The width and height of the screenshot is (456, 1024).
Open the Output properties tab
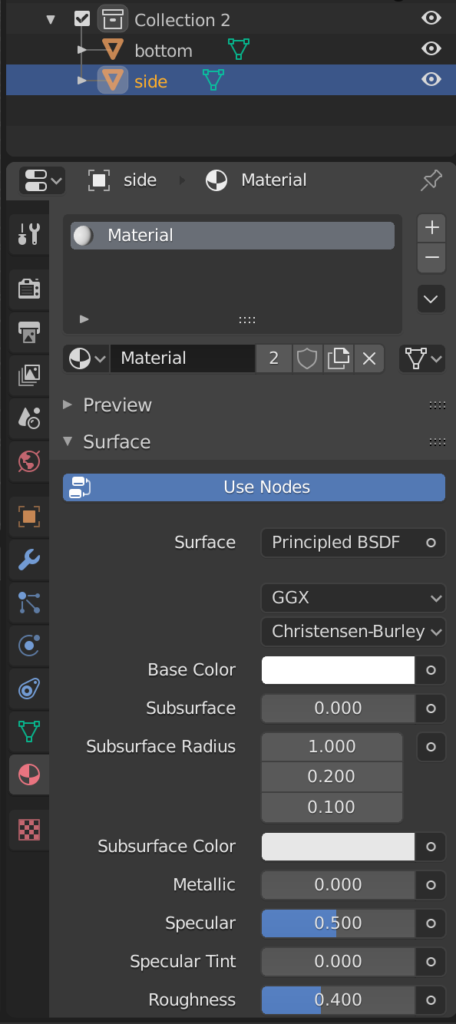29,331
